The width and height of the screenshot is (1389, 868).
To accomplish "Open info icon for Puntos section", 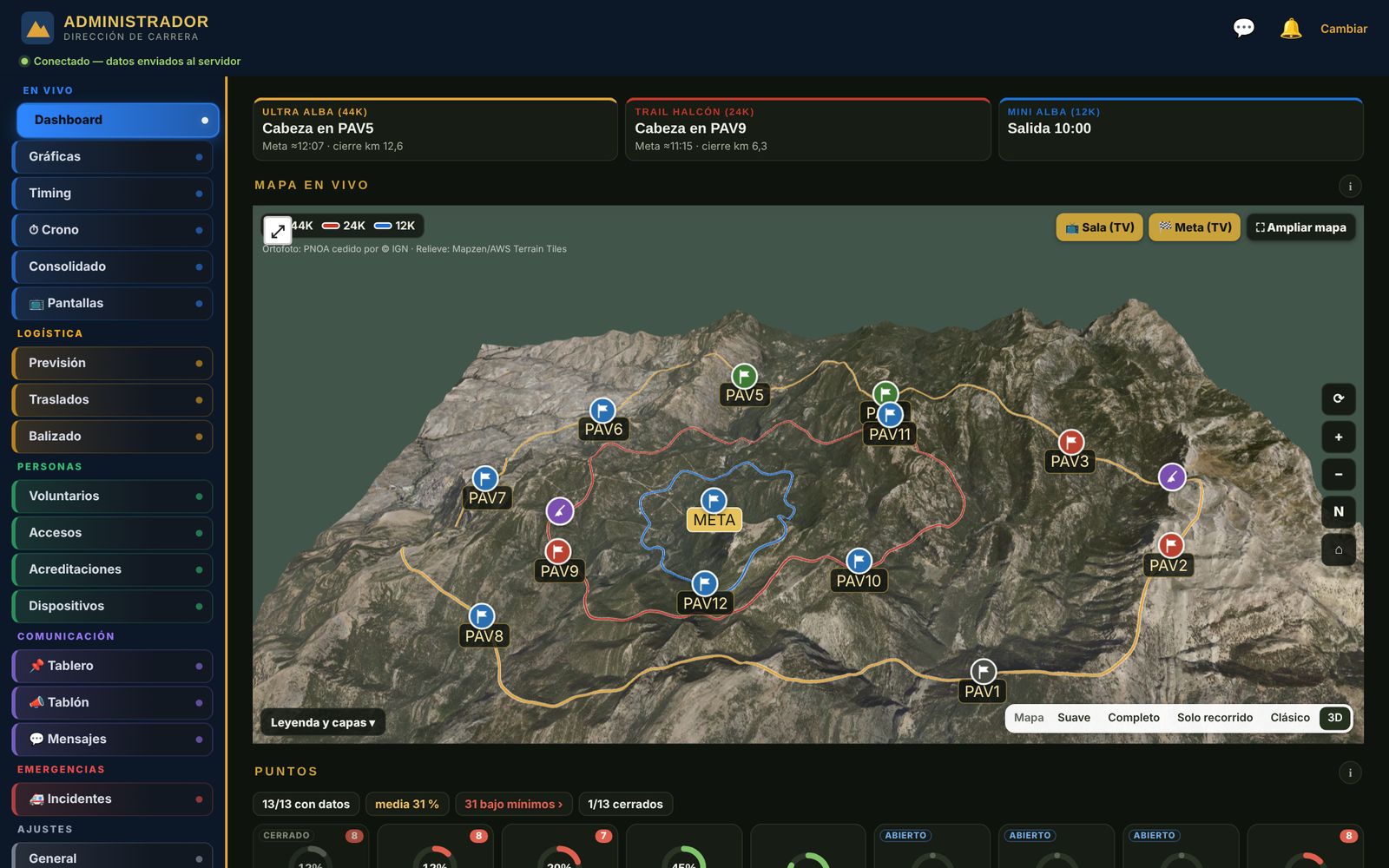I will (x=1350, y=773).
